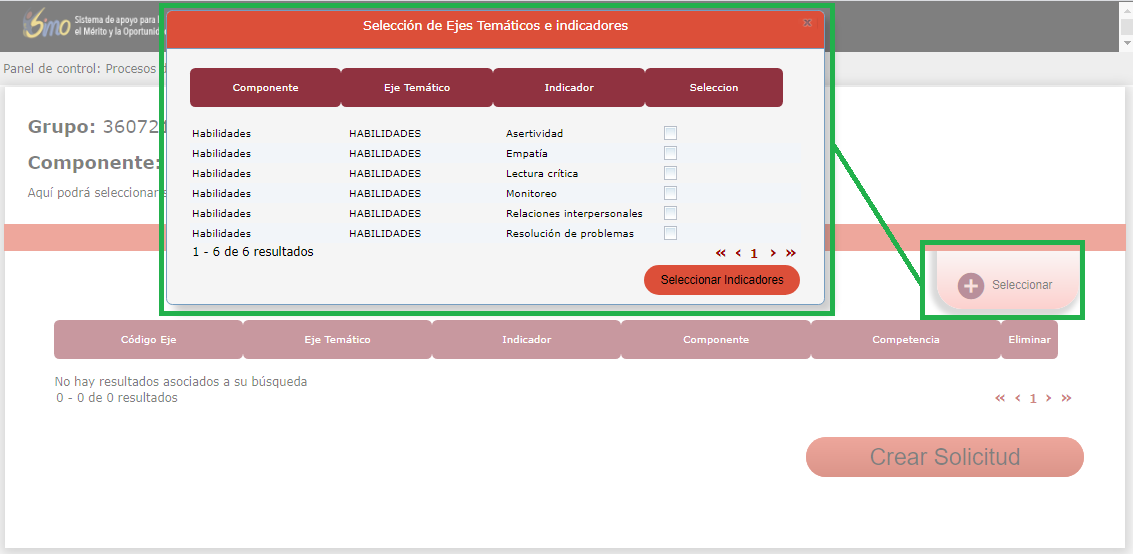The height and width of the screenshot is (554, 1134).
Task: Jump to last page of results table
Action: pyautogui.click(x=1066, y=398)
